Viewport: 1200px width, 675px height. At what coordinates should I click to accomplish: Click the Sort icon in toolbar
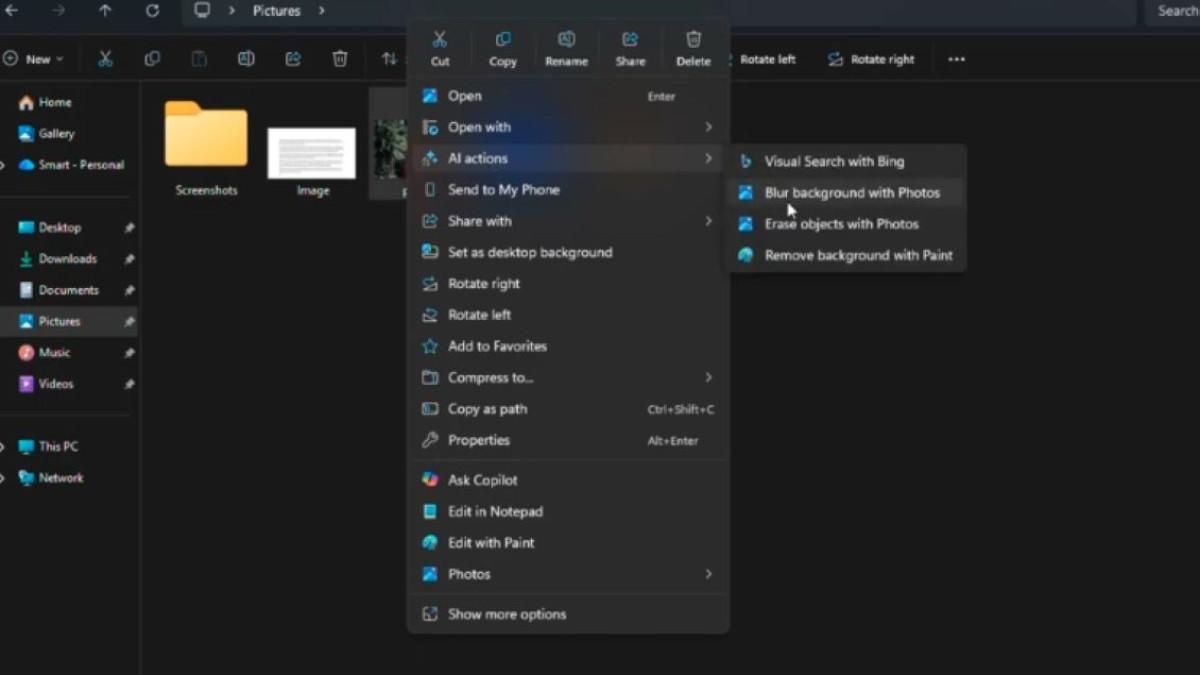coord(390,59)
